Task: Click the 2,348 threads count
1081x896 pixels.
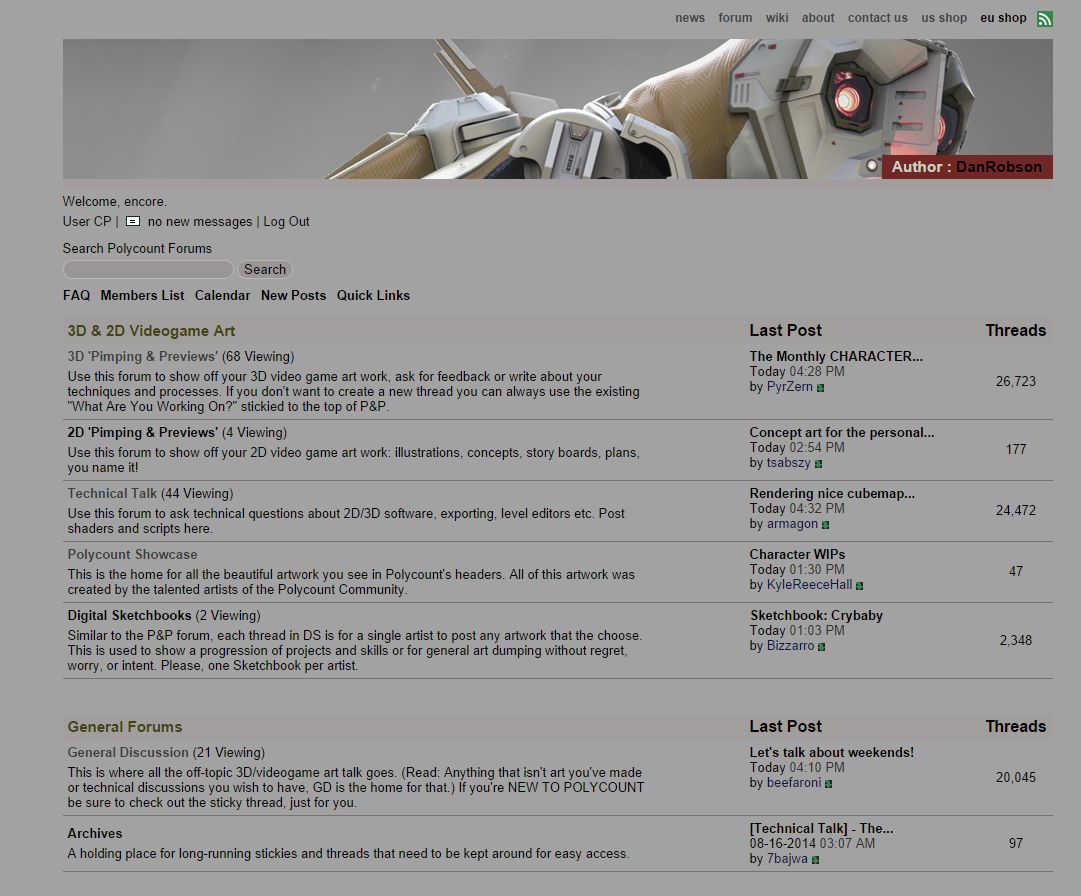Action: 1016,640
